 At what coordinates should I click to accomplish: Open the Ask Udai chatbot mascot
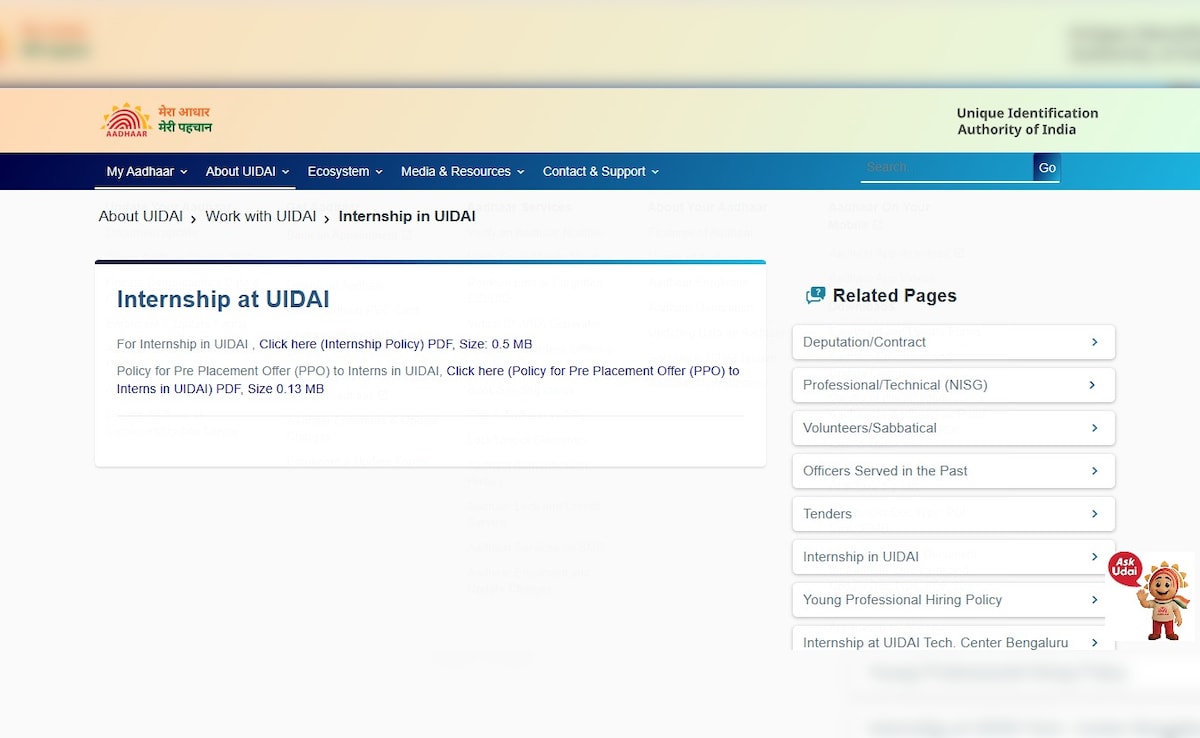tap(1152, 596)
